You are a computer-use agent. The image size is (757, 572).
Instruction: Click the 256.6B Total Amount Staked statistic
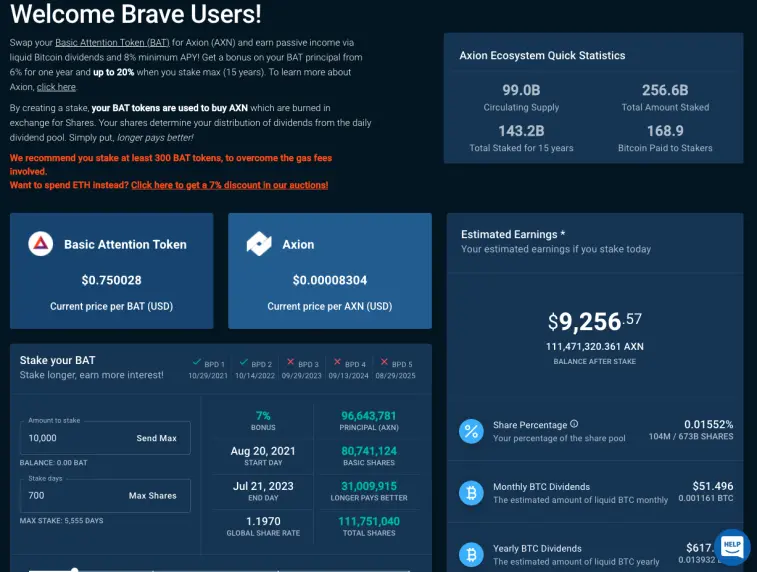665,97
